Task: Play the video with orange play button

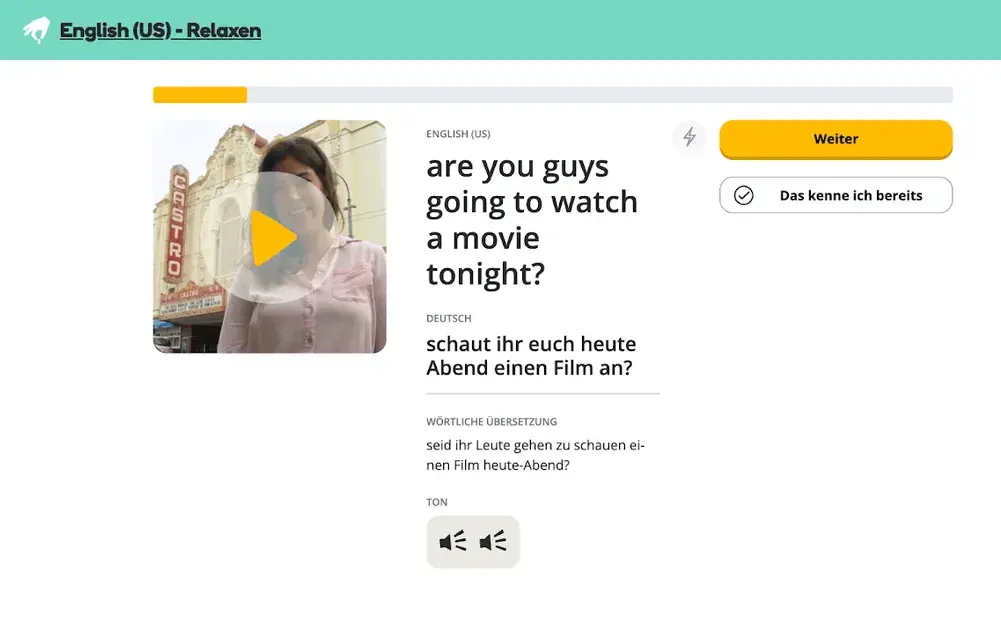Action: (273, 237)
